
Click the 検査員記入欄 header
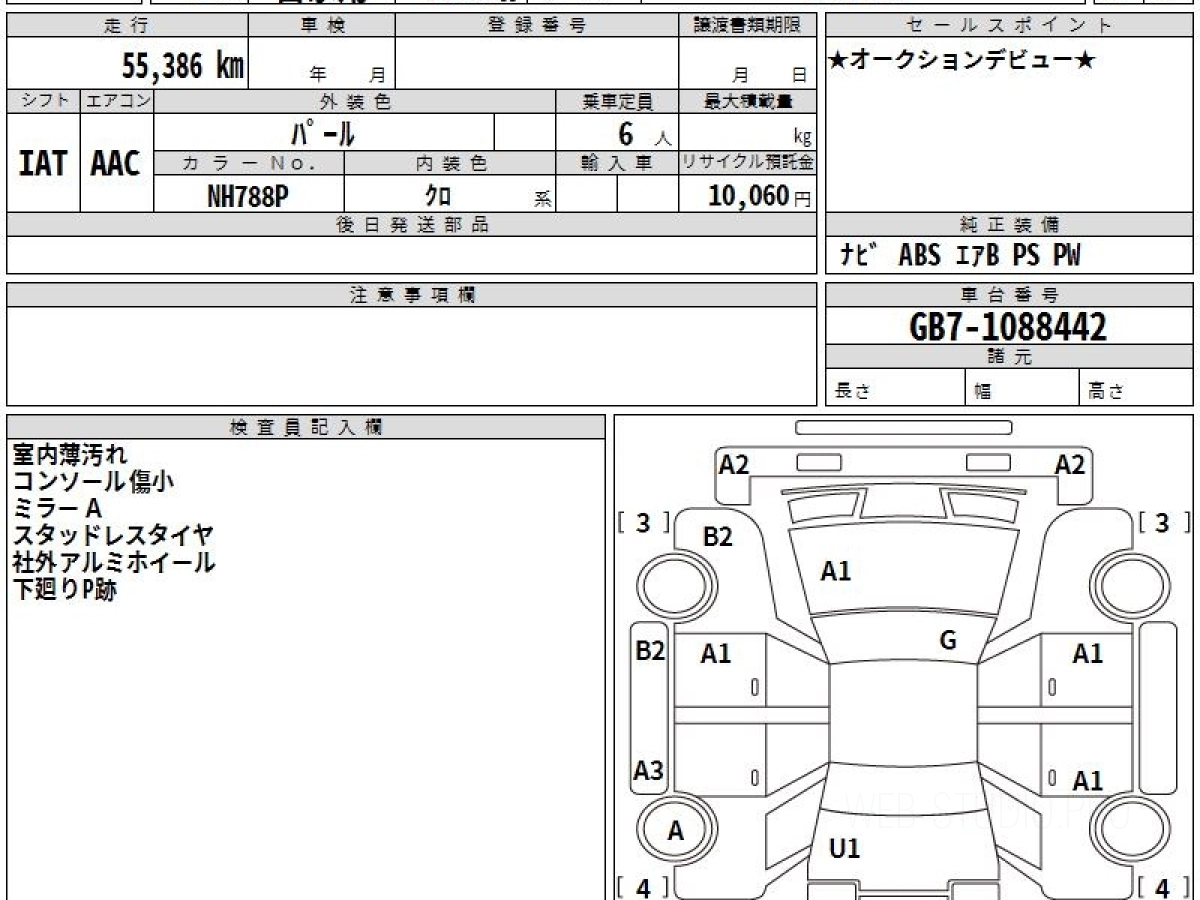pos(306,426)
